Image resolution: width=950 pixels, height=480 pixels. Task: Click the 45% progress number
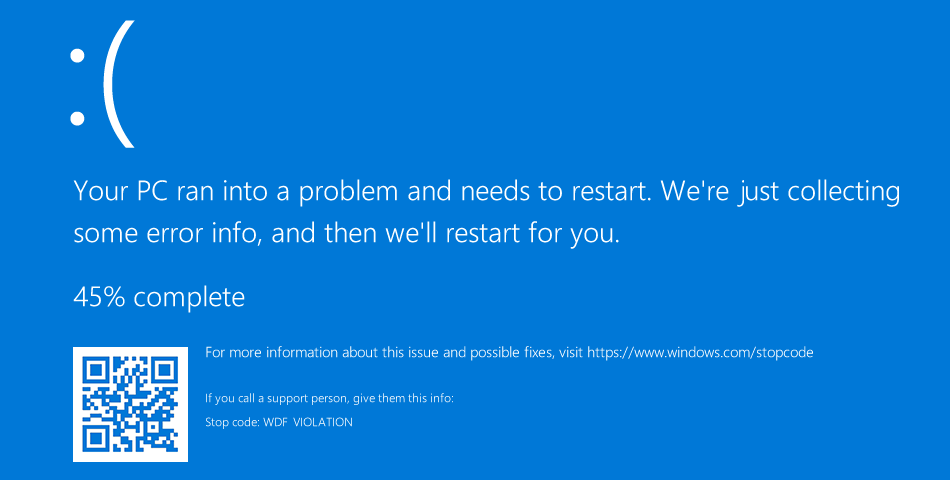(99, 297)
